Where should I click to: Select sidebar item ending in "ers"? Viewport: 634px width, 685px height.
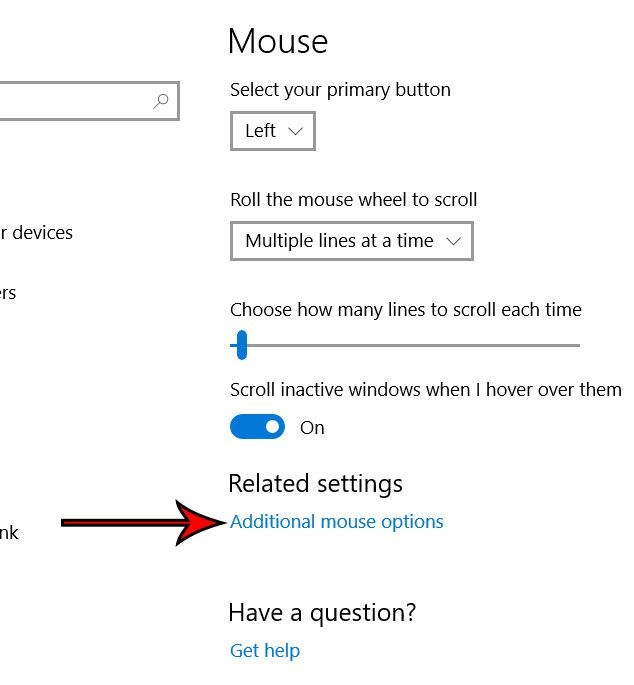8,293
